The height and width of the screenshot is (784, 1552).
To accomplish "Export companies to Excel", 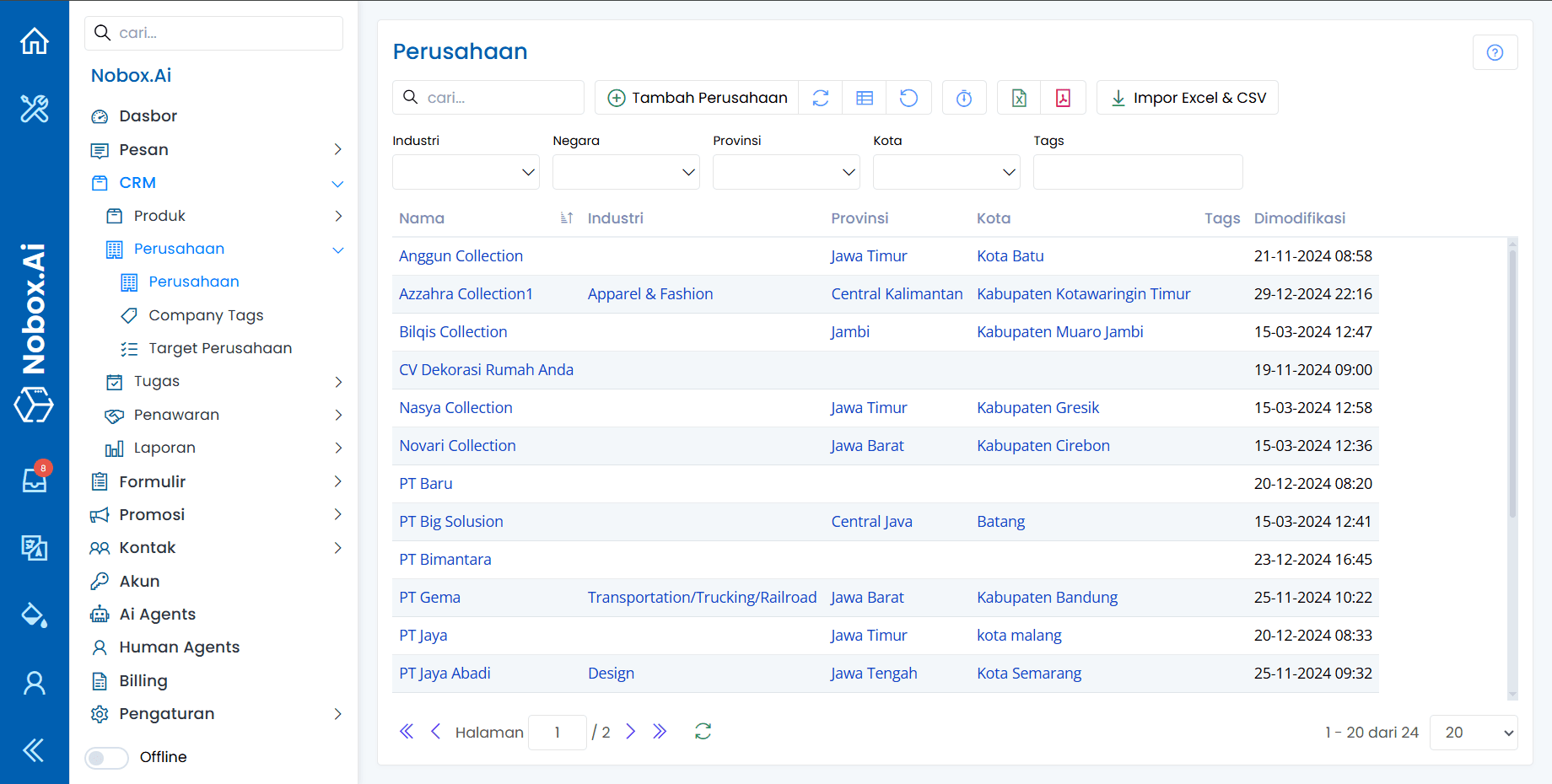I will tap(1018, 97).
